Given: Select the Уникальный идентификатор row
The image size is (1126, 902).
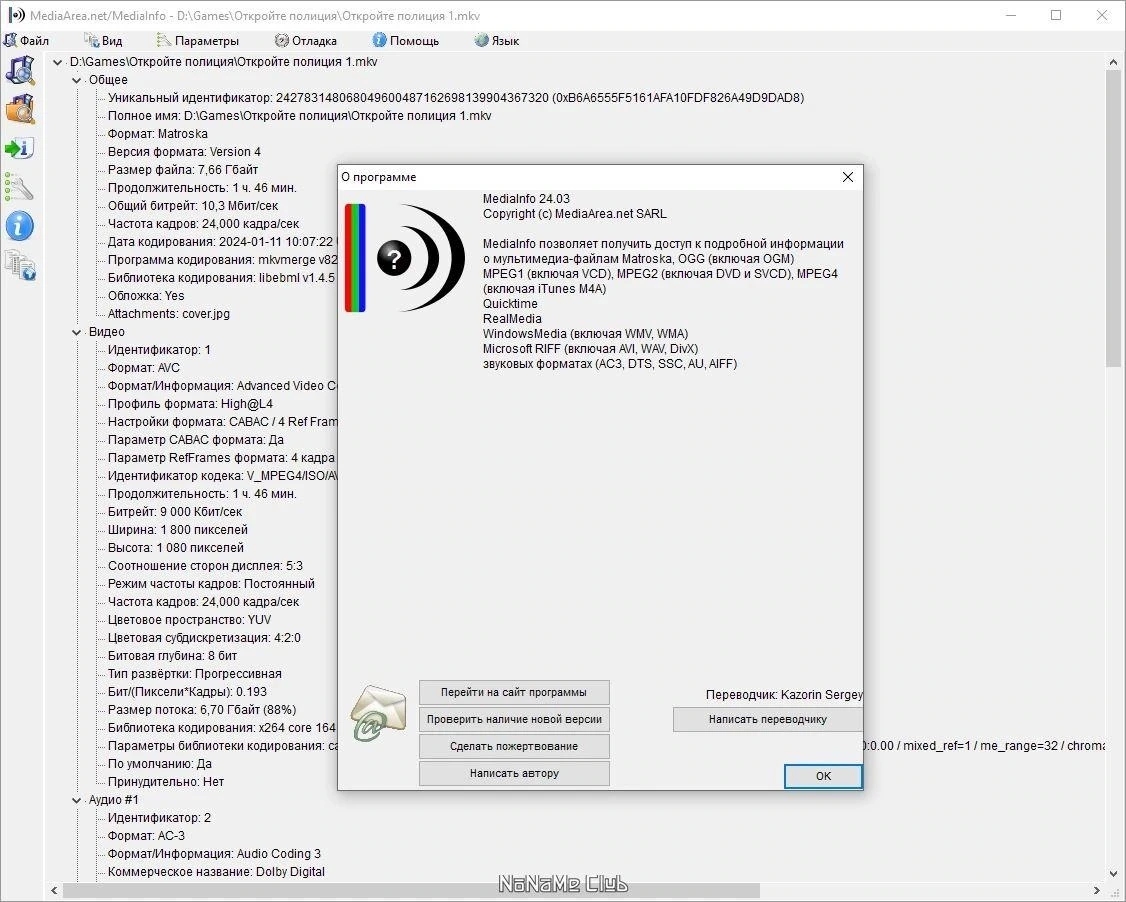Looking at the screenshot, I should coord(456,98).
